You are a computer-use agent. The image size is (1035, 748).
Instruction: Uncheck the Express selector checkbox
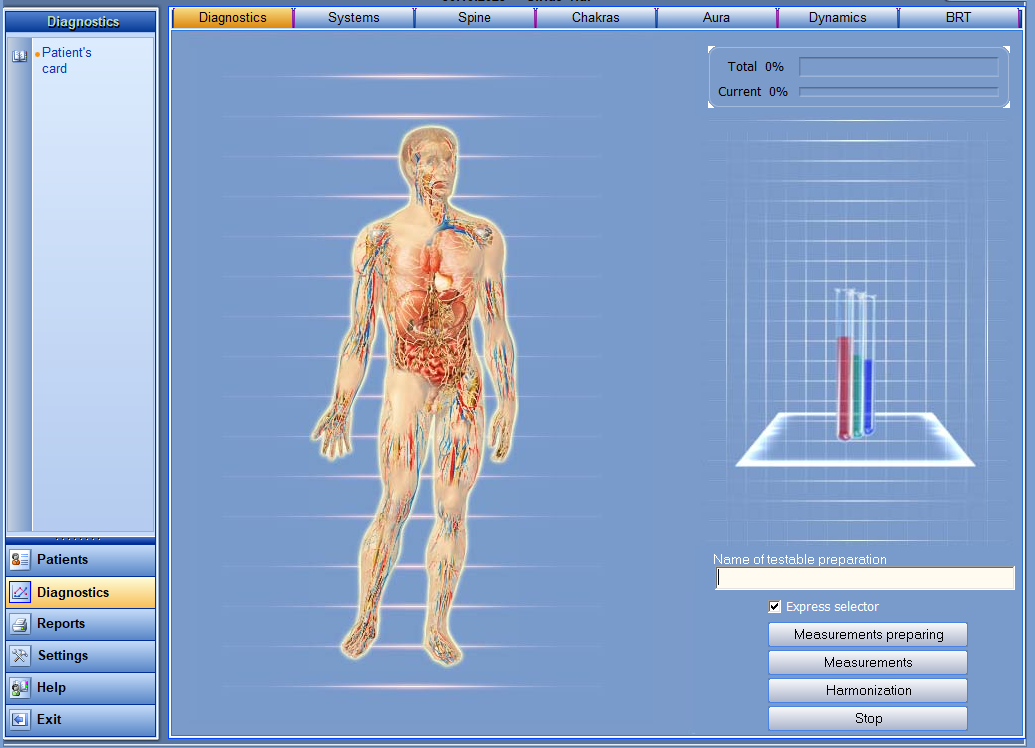(775, 607)
